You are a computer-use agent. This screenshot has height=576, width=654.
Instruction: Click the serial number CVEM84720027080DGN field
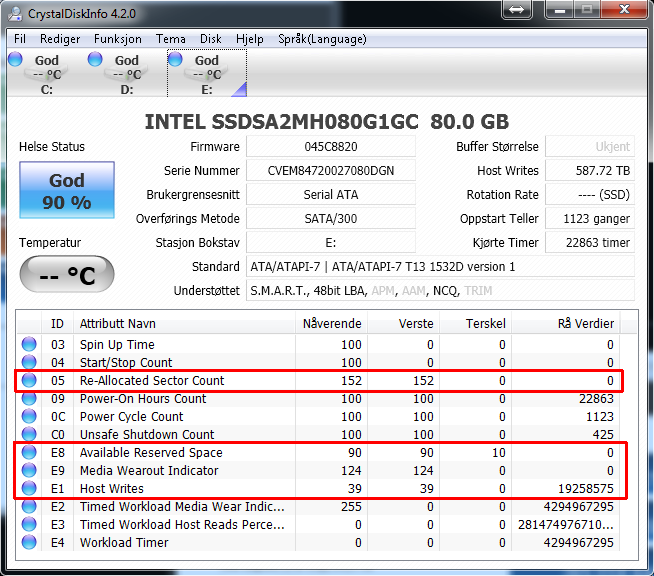(331, 171)
